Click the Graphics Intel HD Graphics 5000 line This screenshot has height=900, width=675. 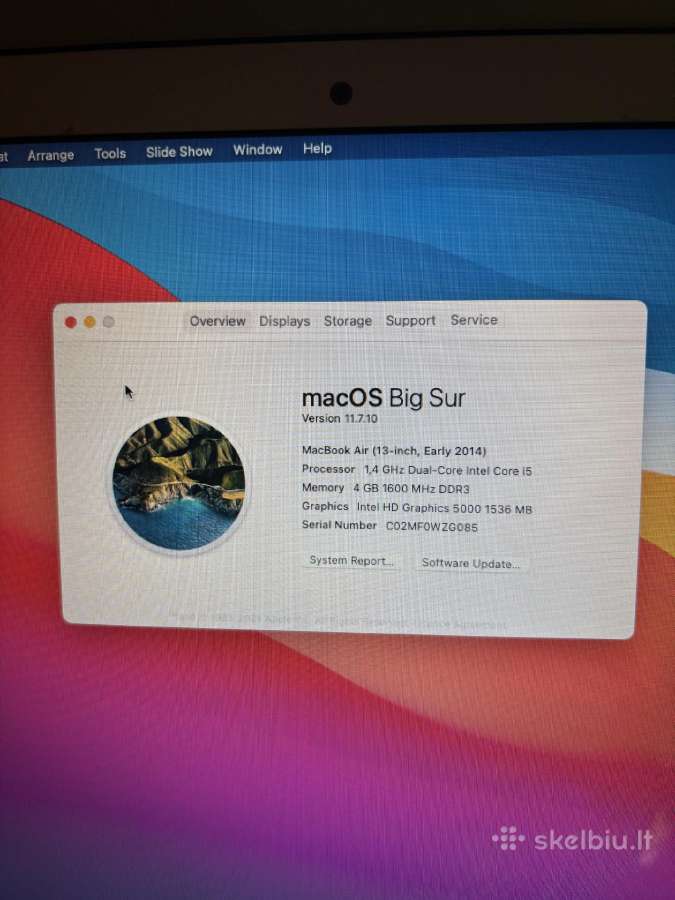[x=417, y=507]
